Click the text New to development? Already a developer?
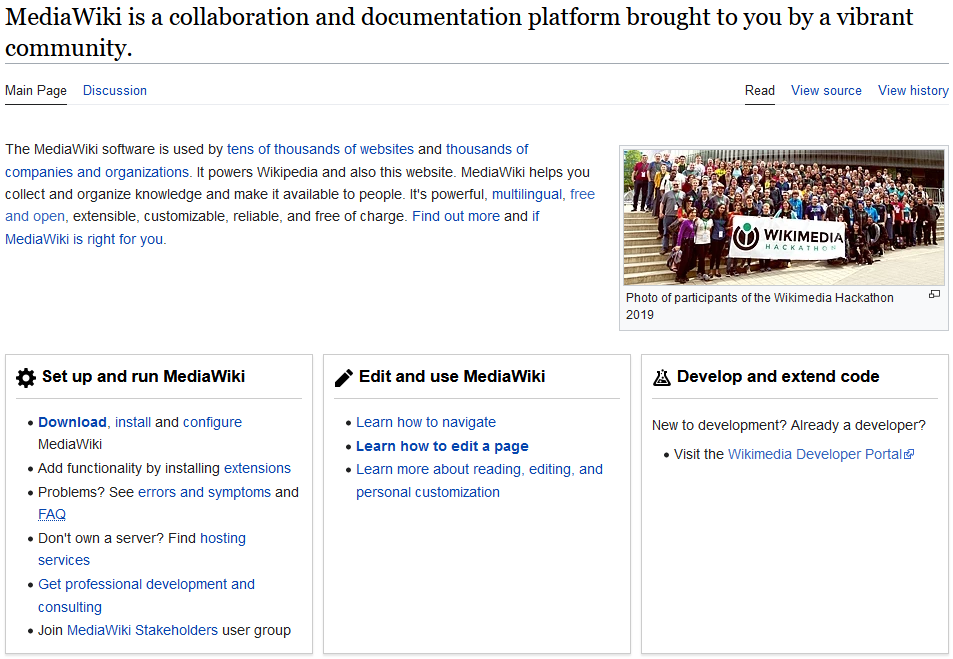The width and height of the screenshot is (953, 659). [x=788, y=425]
